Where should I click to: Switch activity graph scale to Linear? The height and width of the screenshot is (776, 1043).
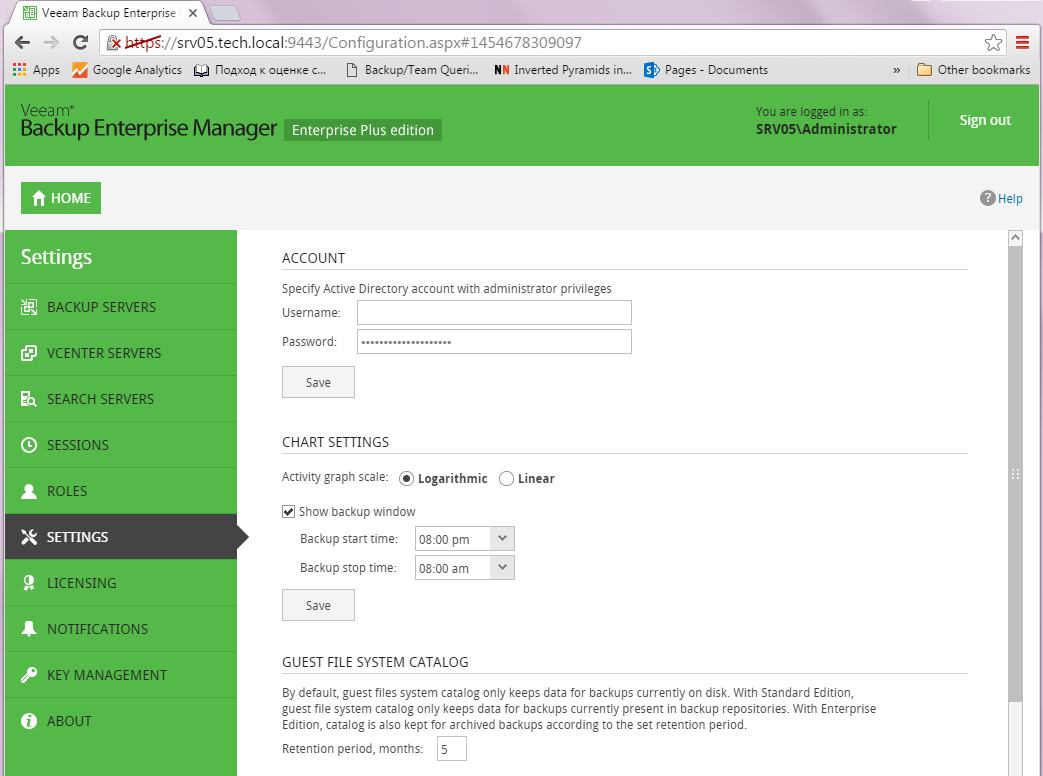[506, 478]
